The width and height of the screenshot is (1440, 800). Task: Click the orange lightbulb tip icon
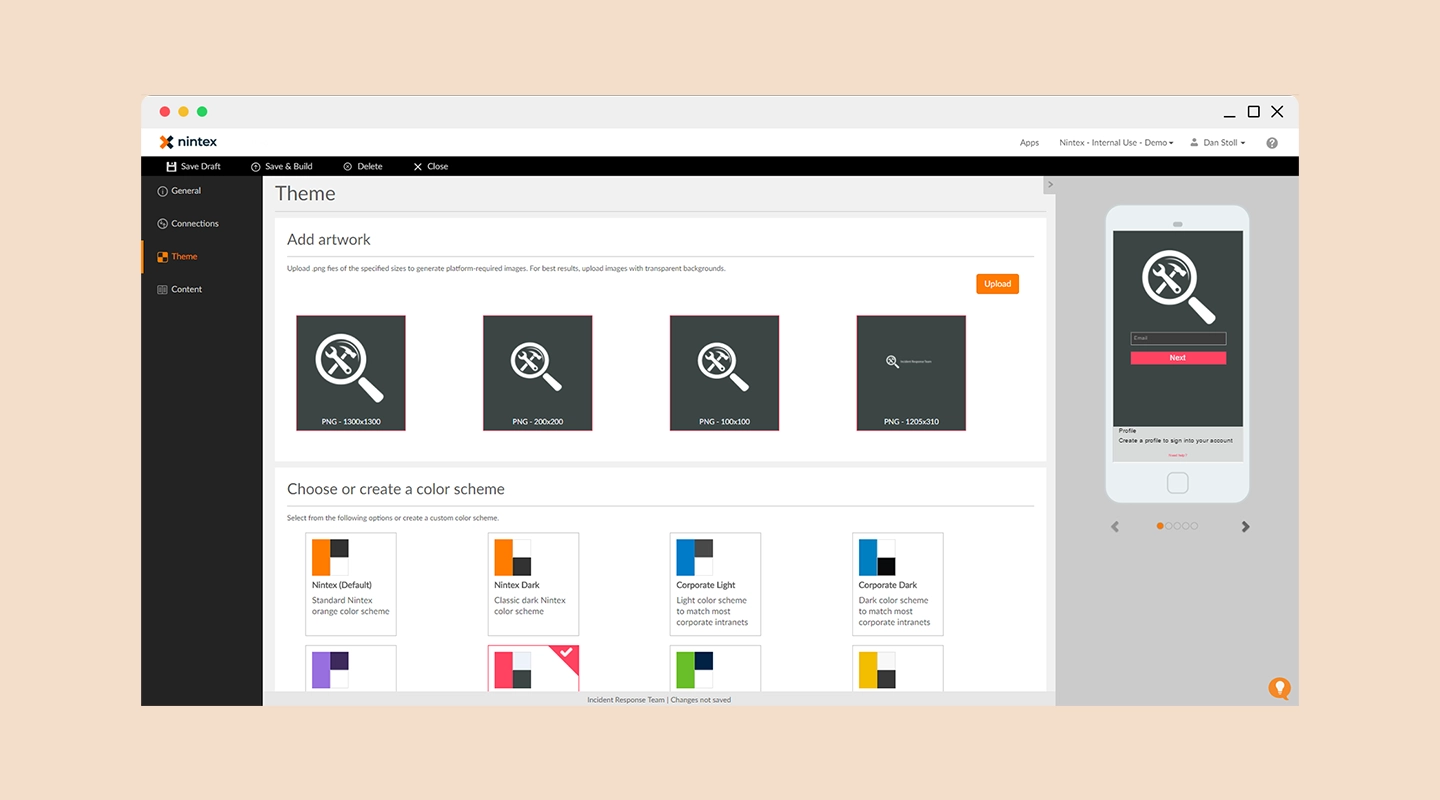click(x=1279, y=688)
